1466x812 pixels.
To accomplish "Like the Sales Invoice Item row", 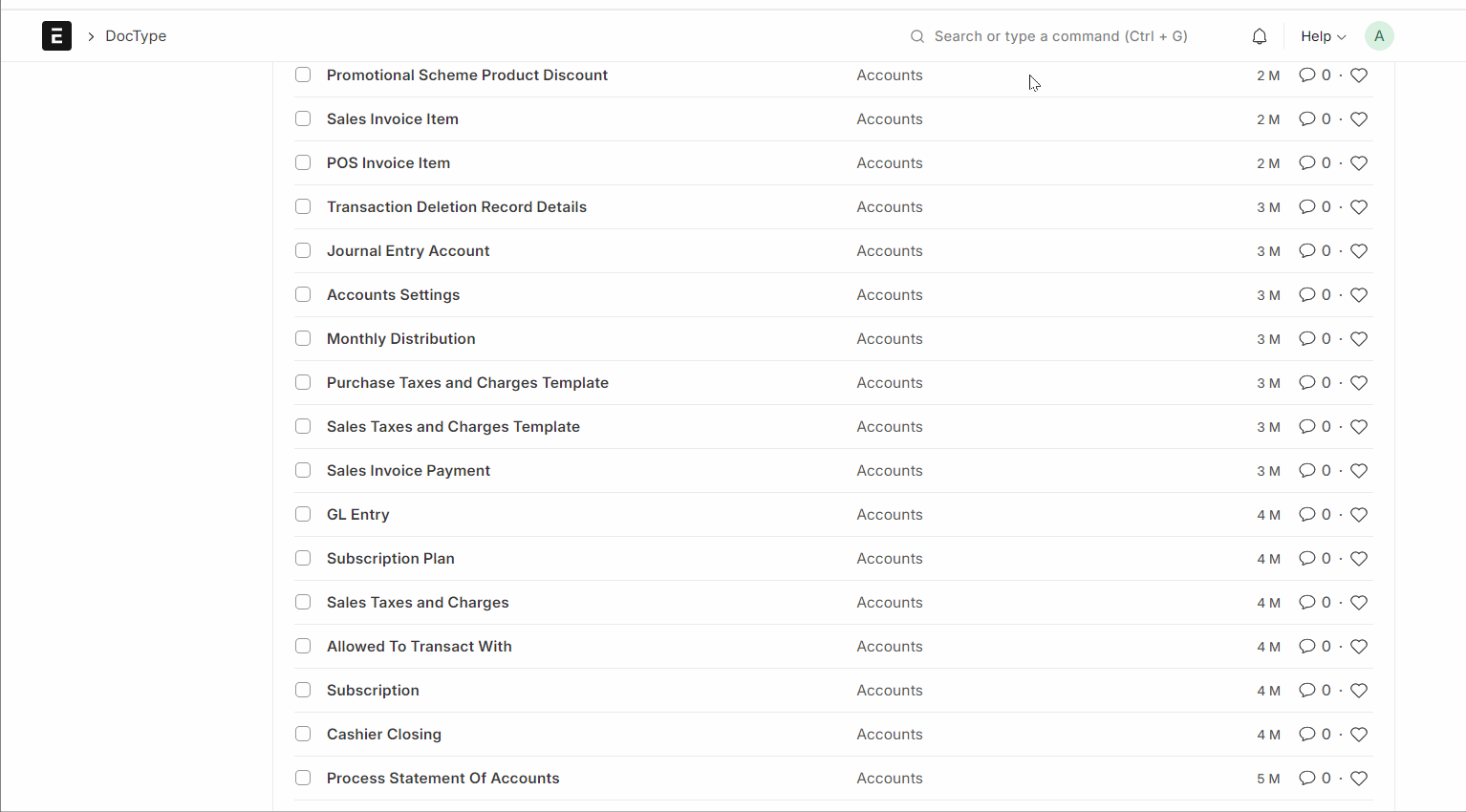I will click(x=1359, y=119).
